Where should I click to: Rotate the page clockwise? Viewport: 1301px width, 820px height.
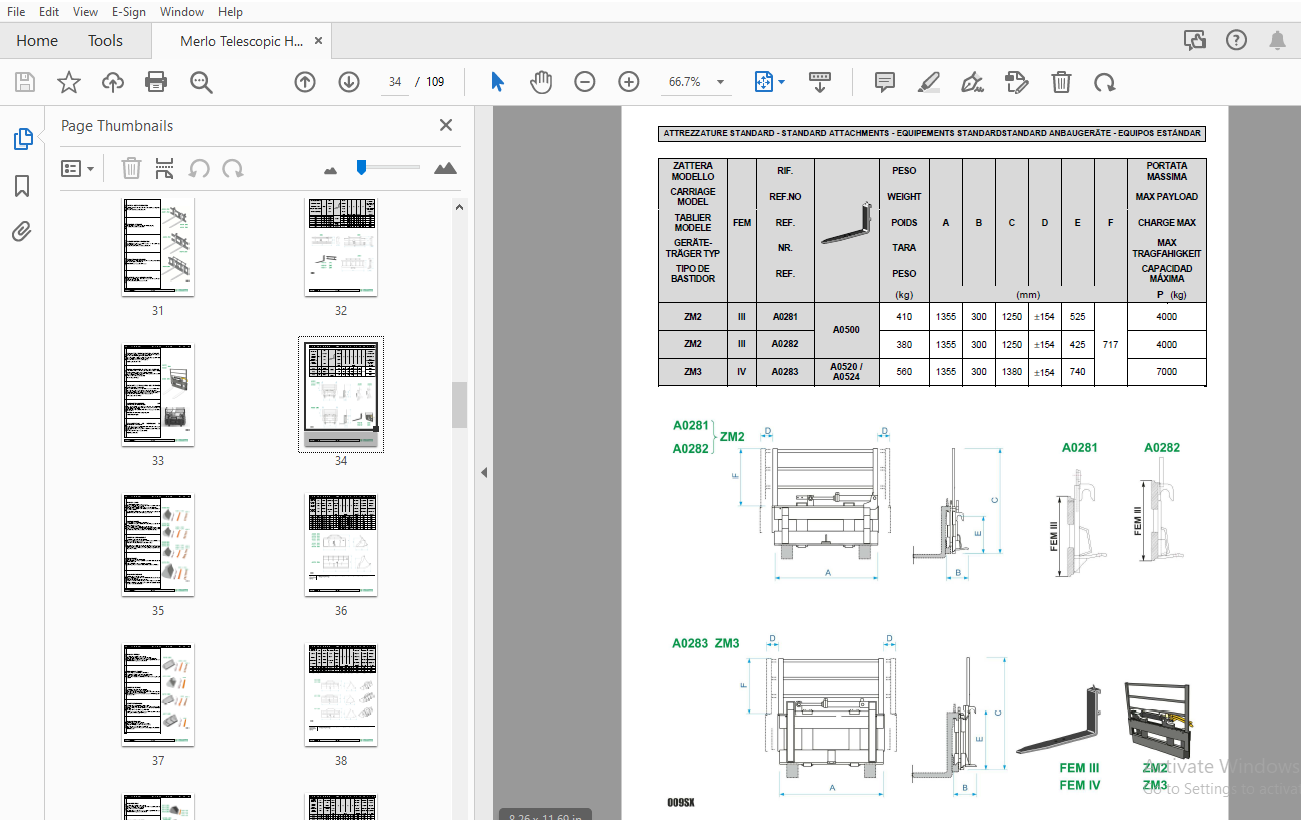tap(1104, 82)
